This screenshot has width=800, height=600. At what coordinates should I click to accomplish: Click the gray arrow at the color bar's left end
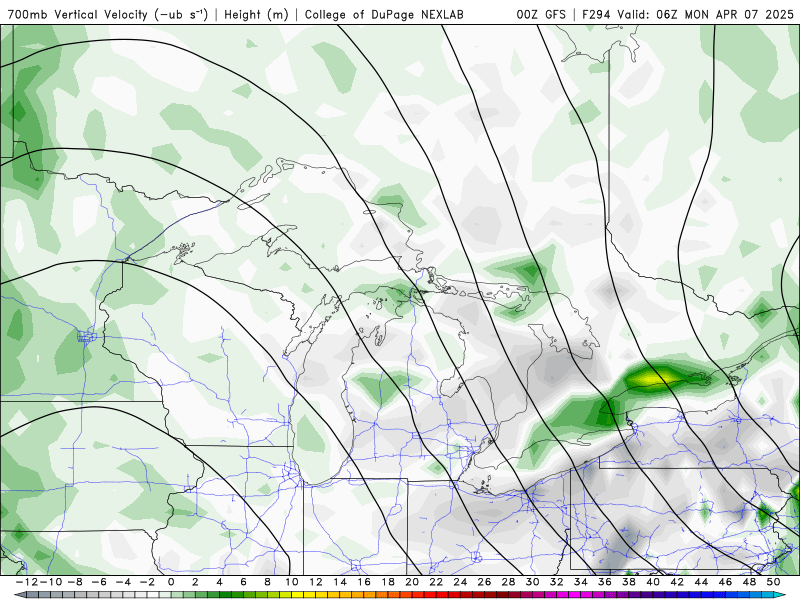tap(19, 595)
